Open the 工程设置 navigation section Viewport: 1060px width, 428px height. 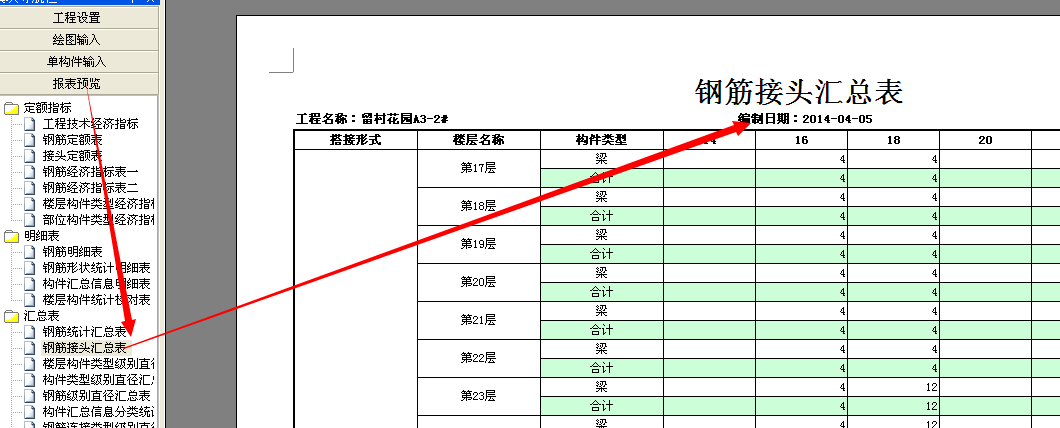(x=78, y=18)
